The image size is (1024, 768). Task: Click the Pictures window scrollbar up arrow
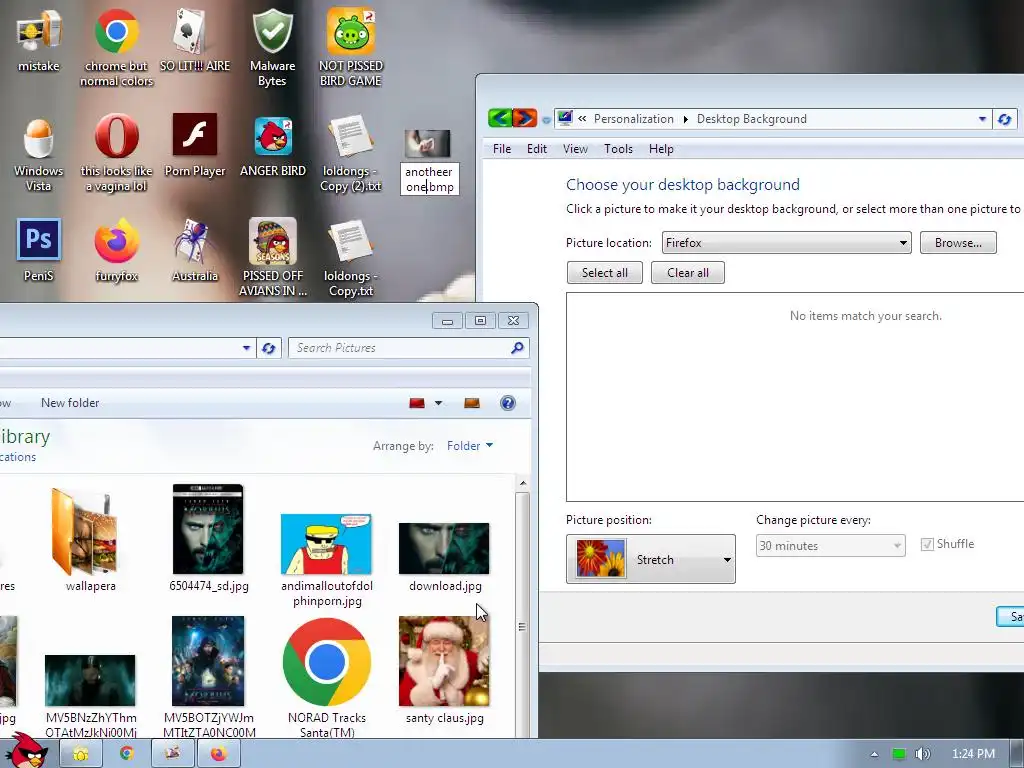coord(522,483)
